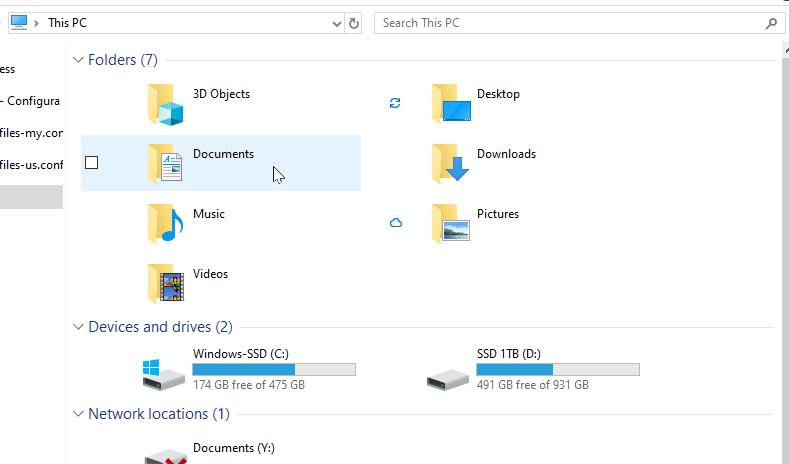The height and width of the screenshot is (464, 789).
Task: Tick the checkbox next to Documents
Action: [92, 163]
